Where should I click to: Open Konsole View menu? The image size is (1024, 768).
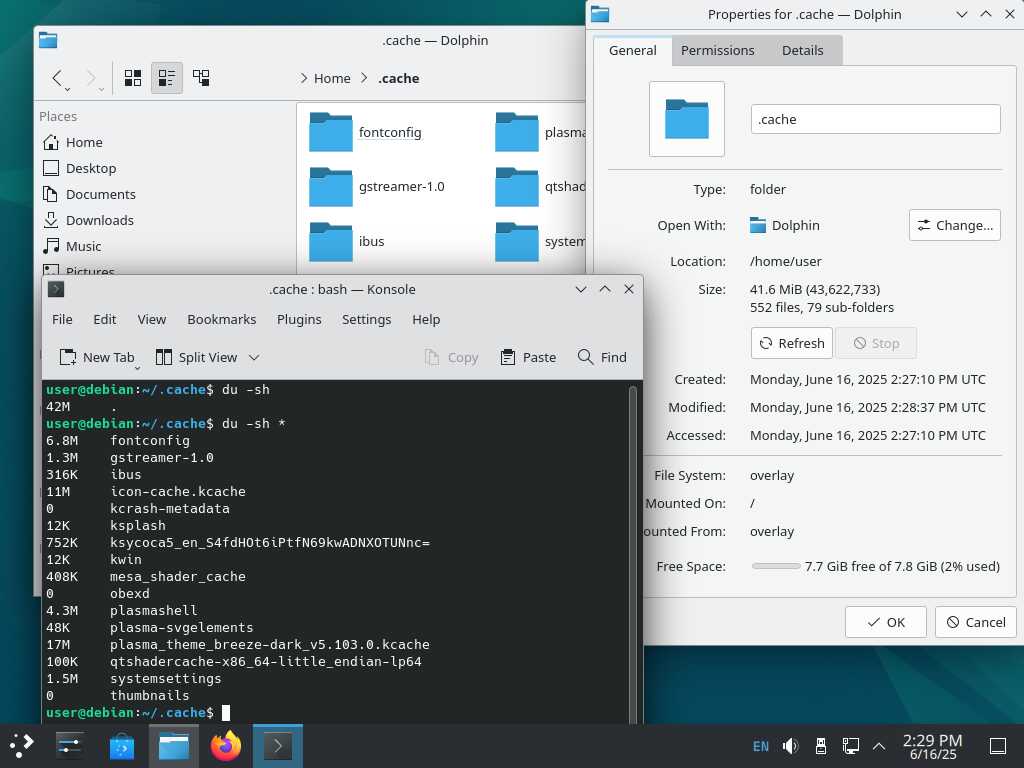152,319
